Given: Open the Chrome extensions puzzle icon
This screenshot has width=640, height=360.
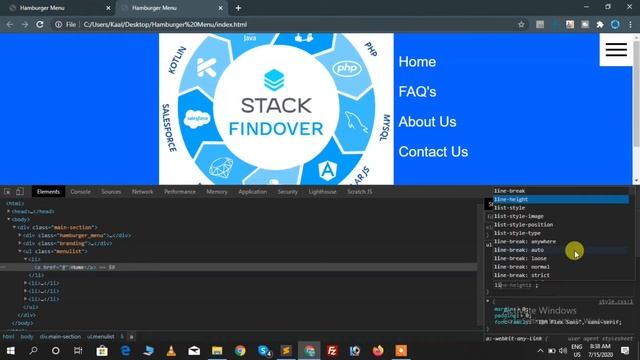Looking at the screenshot, I should pos(600,24).
